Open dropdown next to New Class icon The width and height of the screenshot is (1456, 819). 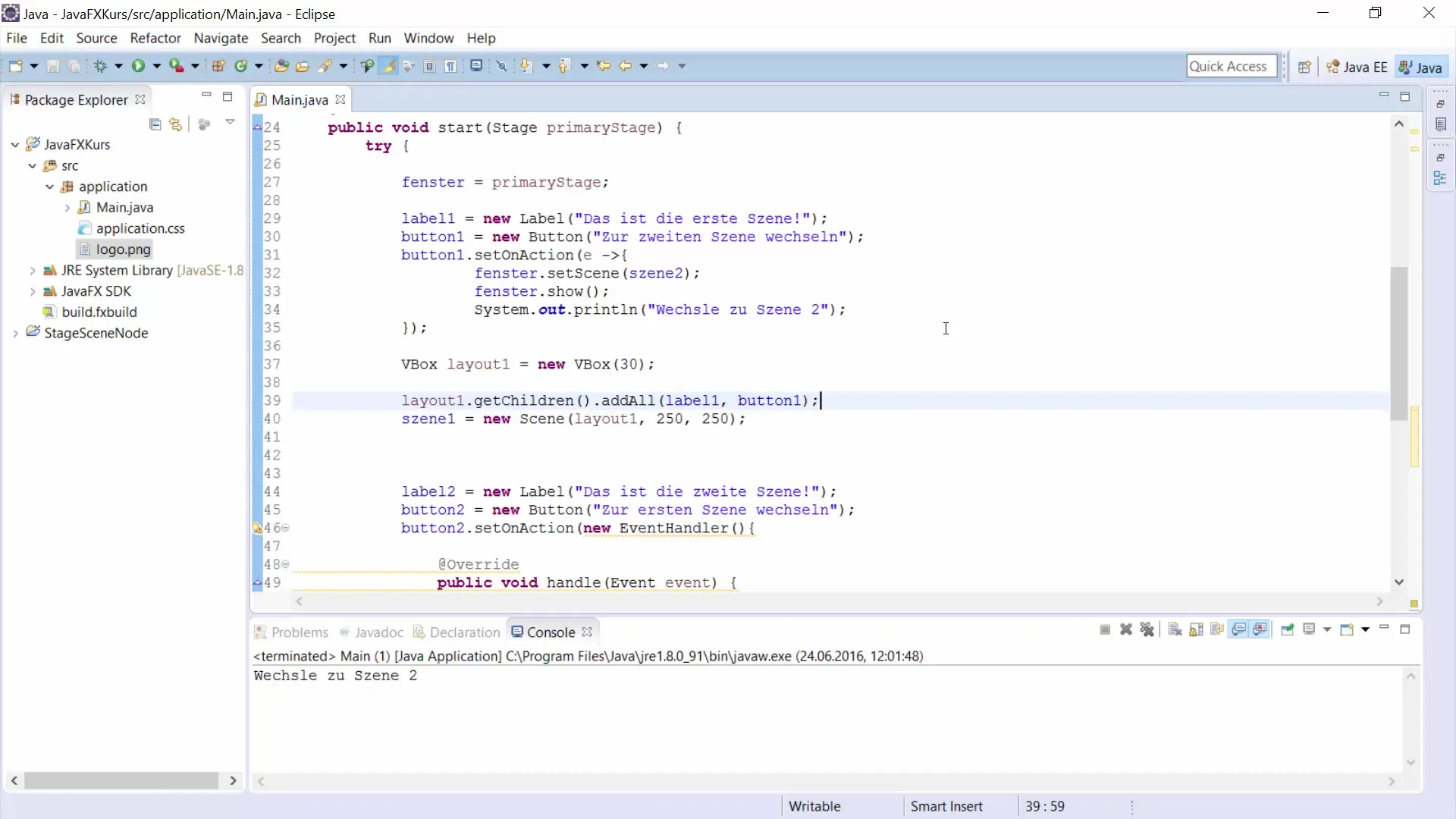(259, 66)
